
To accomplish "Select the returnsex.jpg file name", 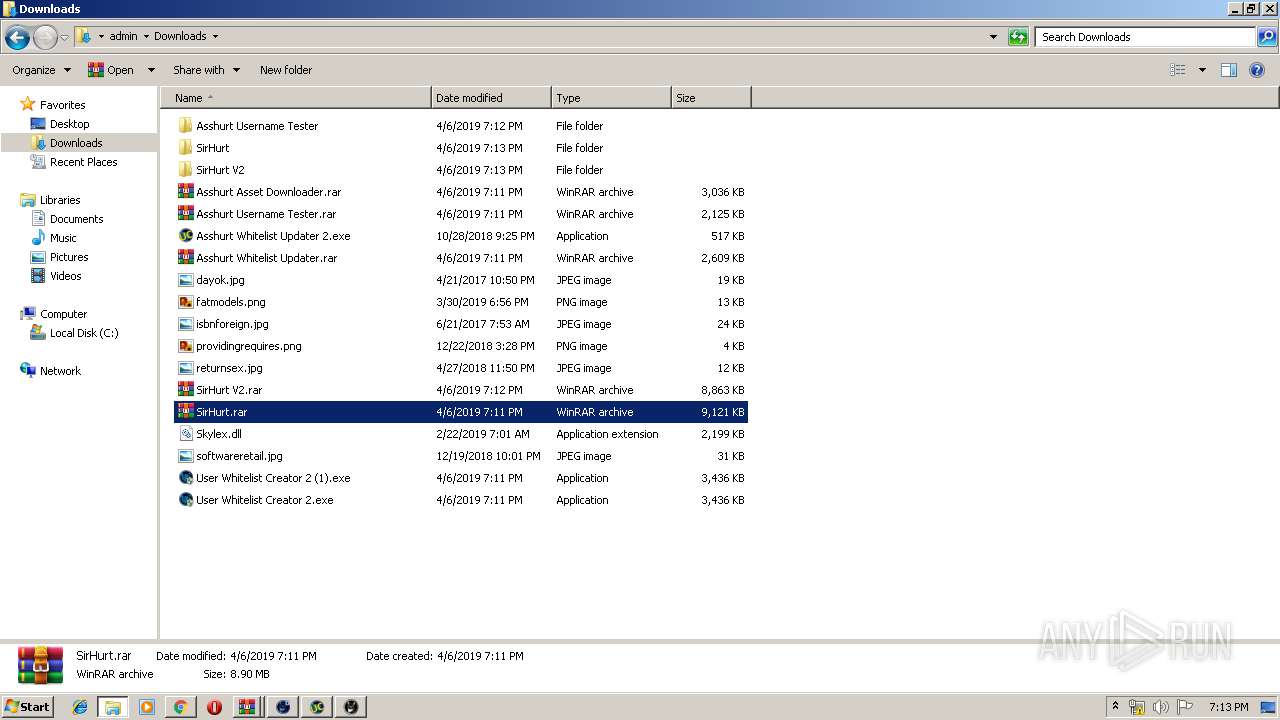I will pyautogui.click(x=229, y=368).
